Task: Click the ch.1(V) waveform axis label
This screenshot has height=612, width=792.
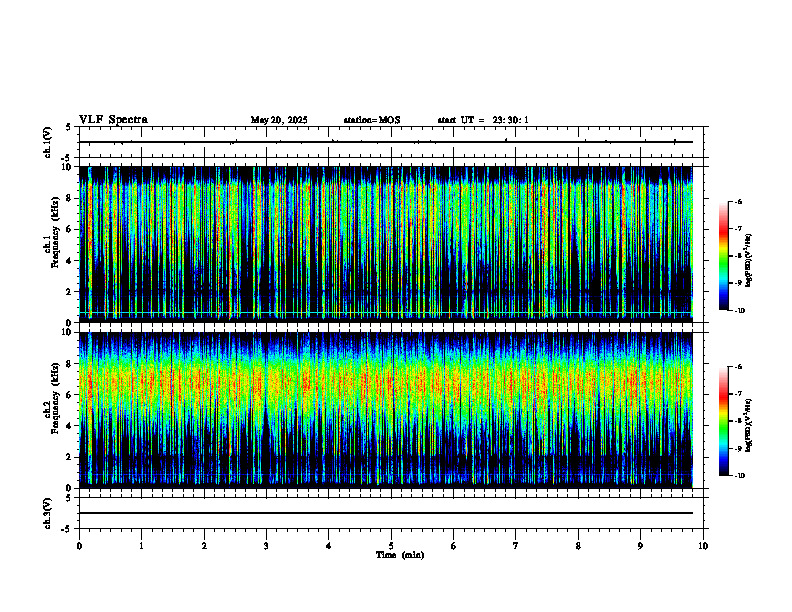Action: [x=48, y=142]
